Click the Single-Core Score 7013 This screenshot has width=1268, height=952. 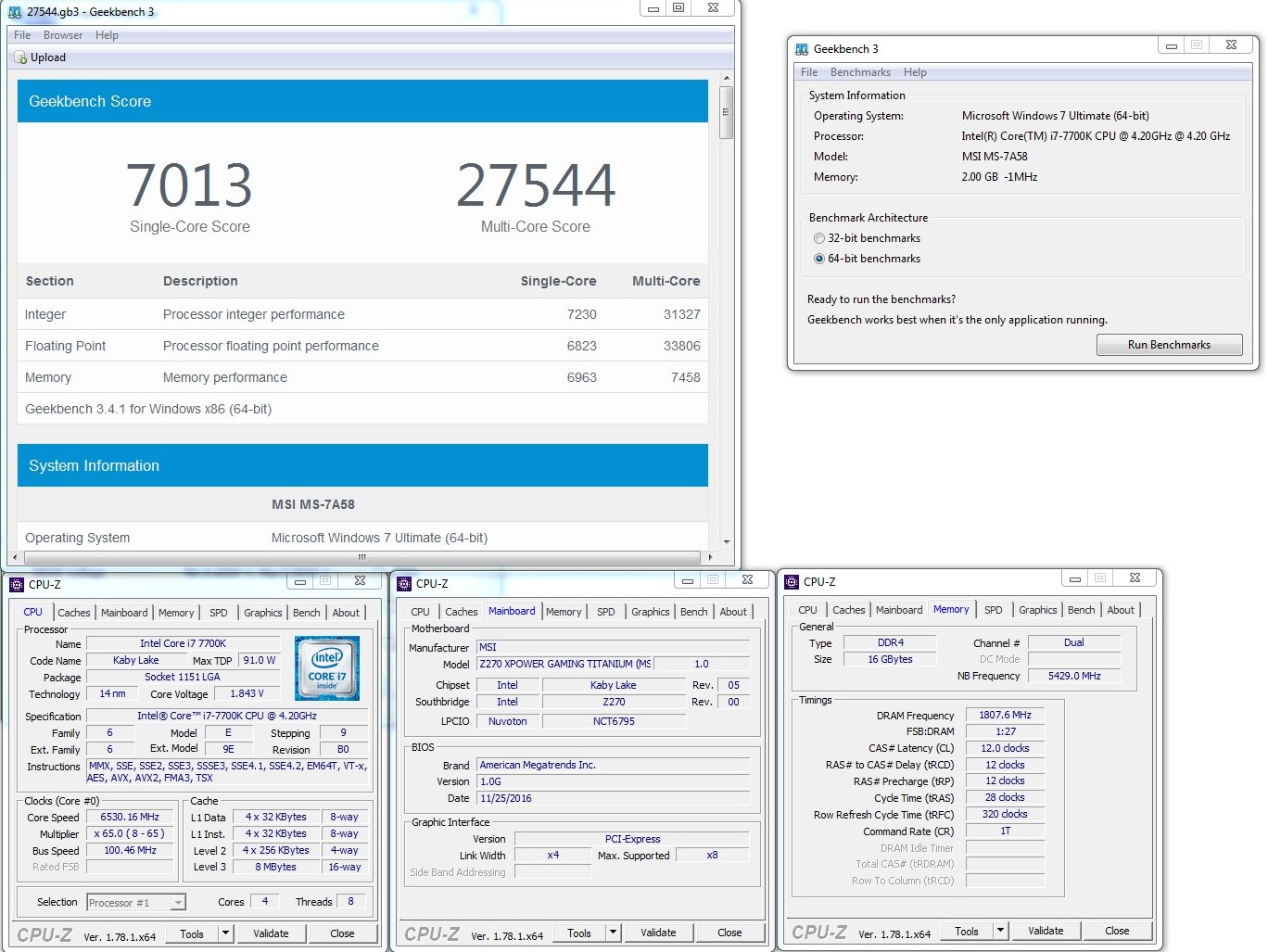(x=189, y=184)
